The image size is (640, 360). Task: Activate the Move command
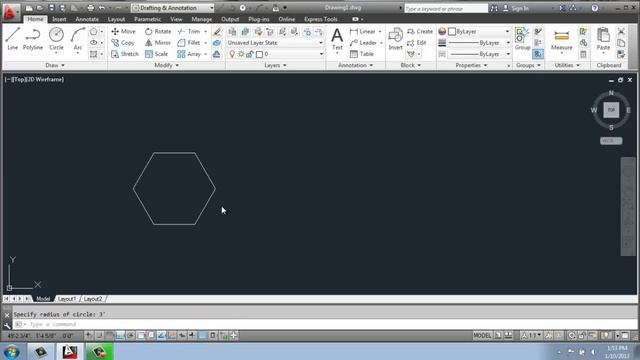click(123, 31)
